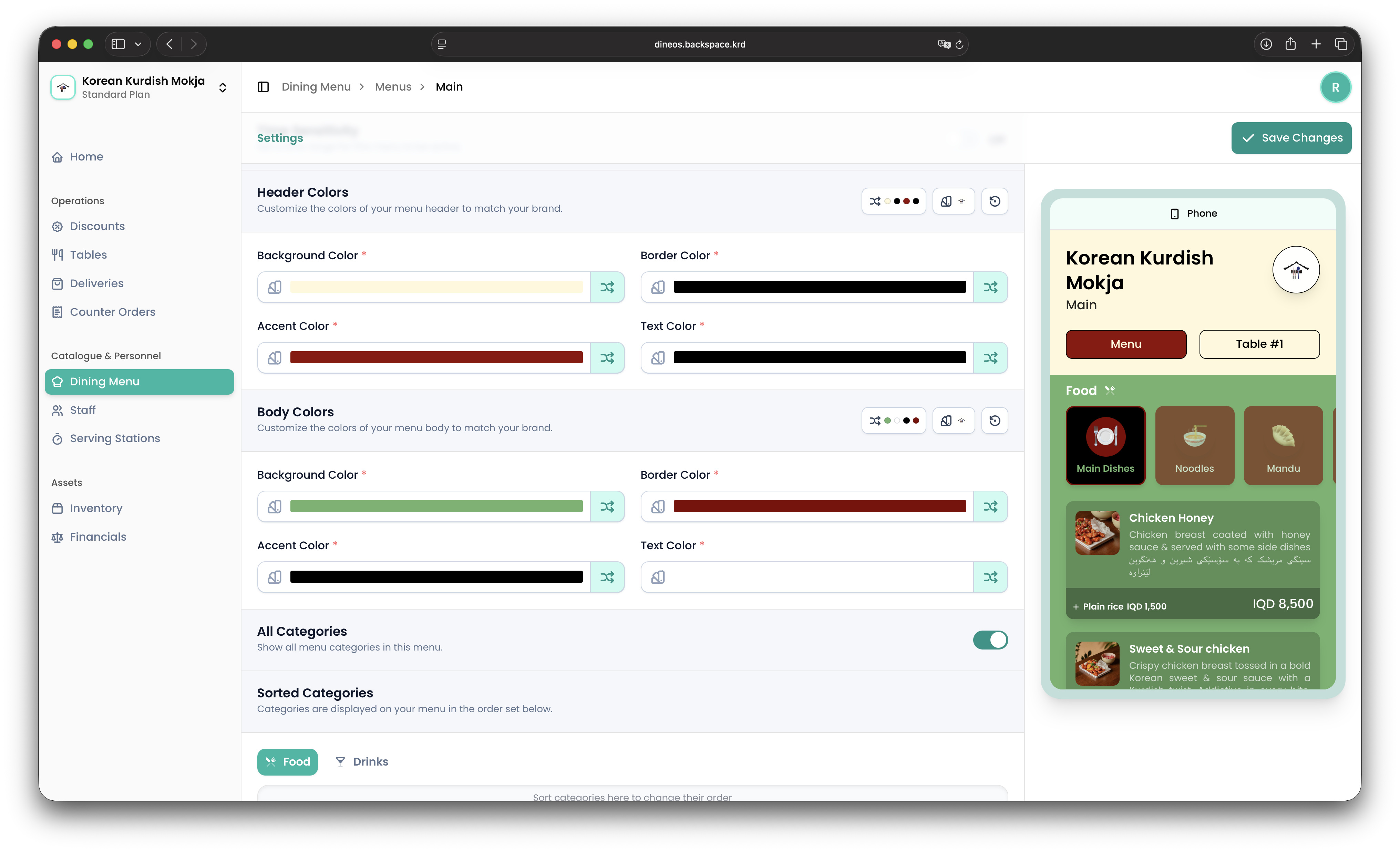Click the Menus breadcrumb link
The height and width of the screenshot is (852, 1400).
pyautogui.click(x=393, y=87)
